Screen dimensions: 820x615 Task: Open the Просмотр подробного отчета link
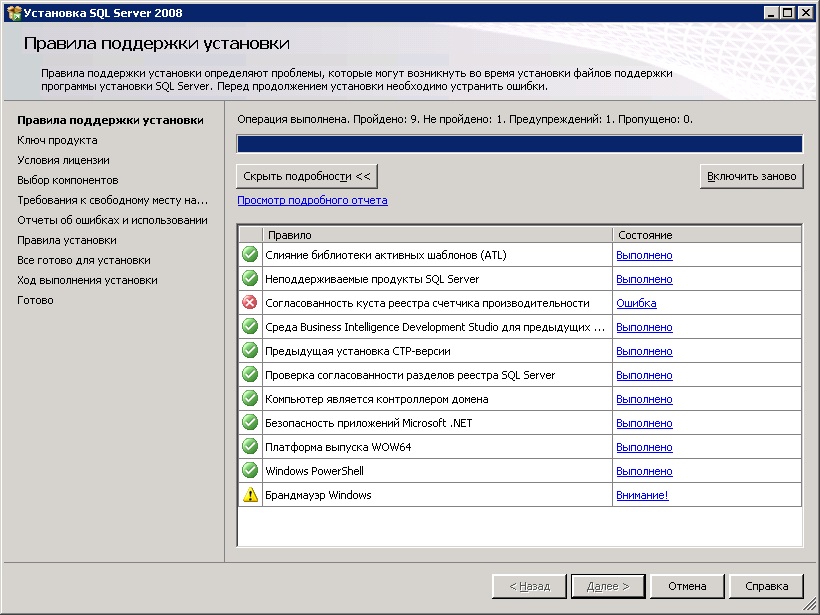point(312,200)
